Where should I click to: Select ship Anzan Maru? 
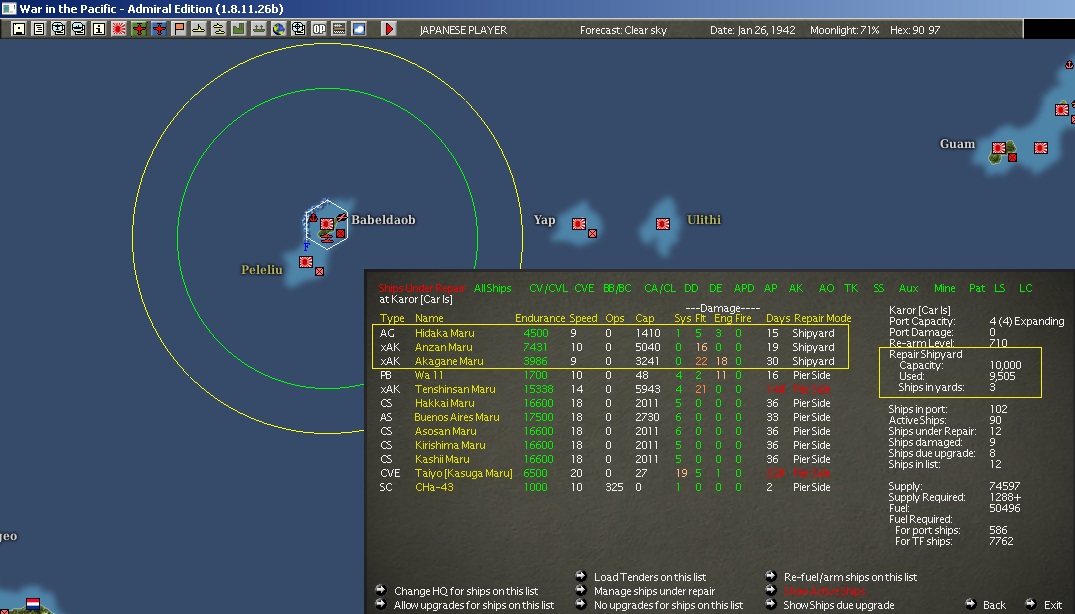pyautogui.click(x=444, y=347)
